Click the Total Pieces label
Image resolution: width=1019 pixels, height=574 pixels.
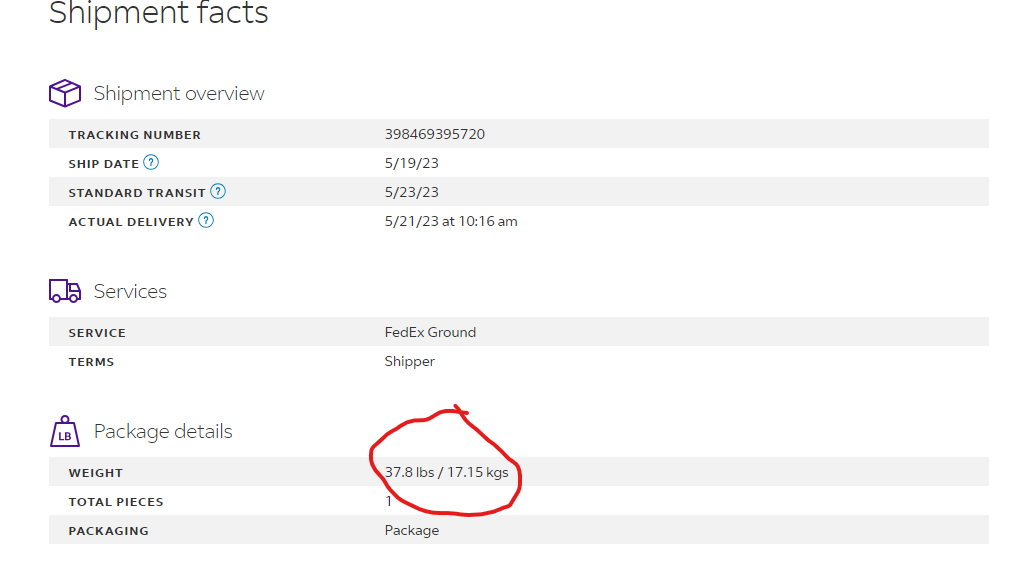pyautogui.click(x=116, y=502)
